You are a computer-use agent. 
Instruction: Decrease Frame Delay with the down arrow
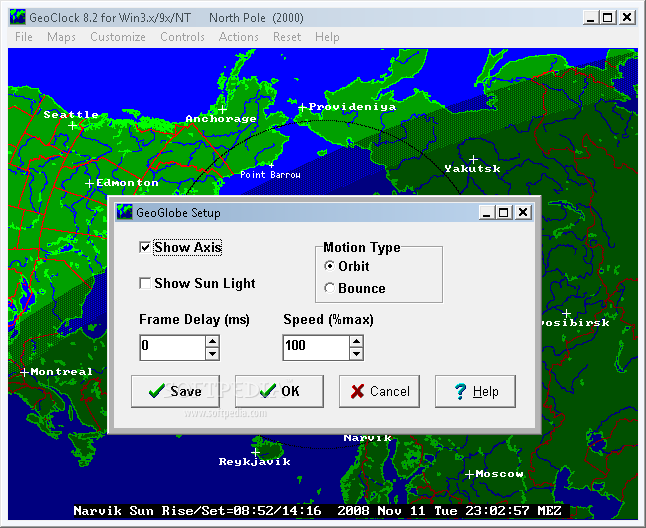point(212,354)
